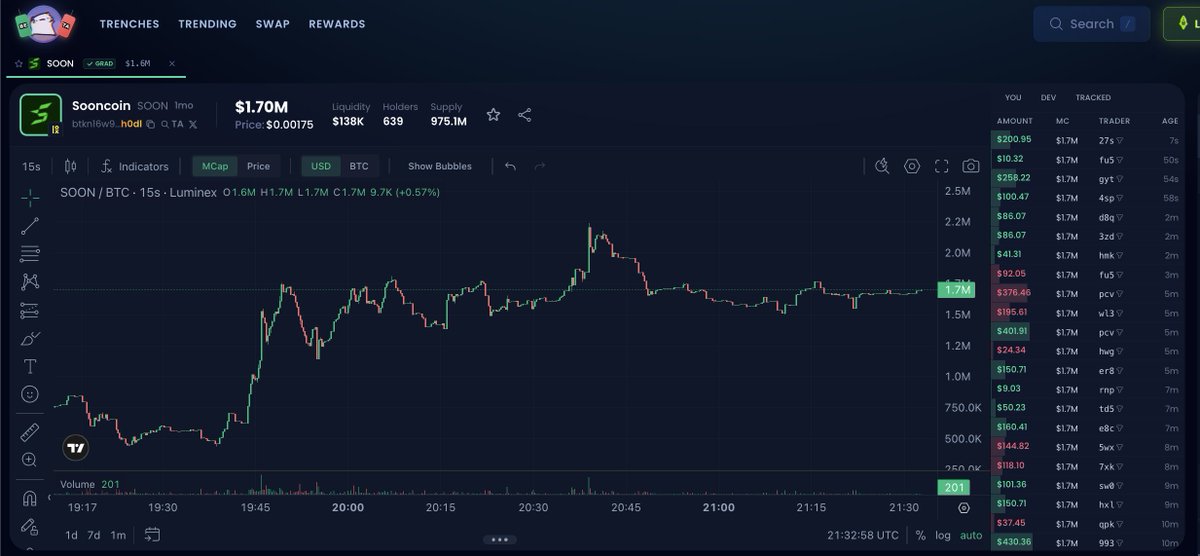
Task: Click the site logo mascot
Action: tap(43, 24)
